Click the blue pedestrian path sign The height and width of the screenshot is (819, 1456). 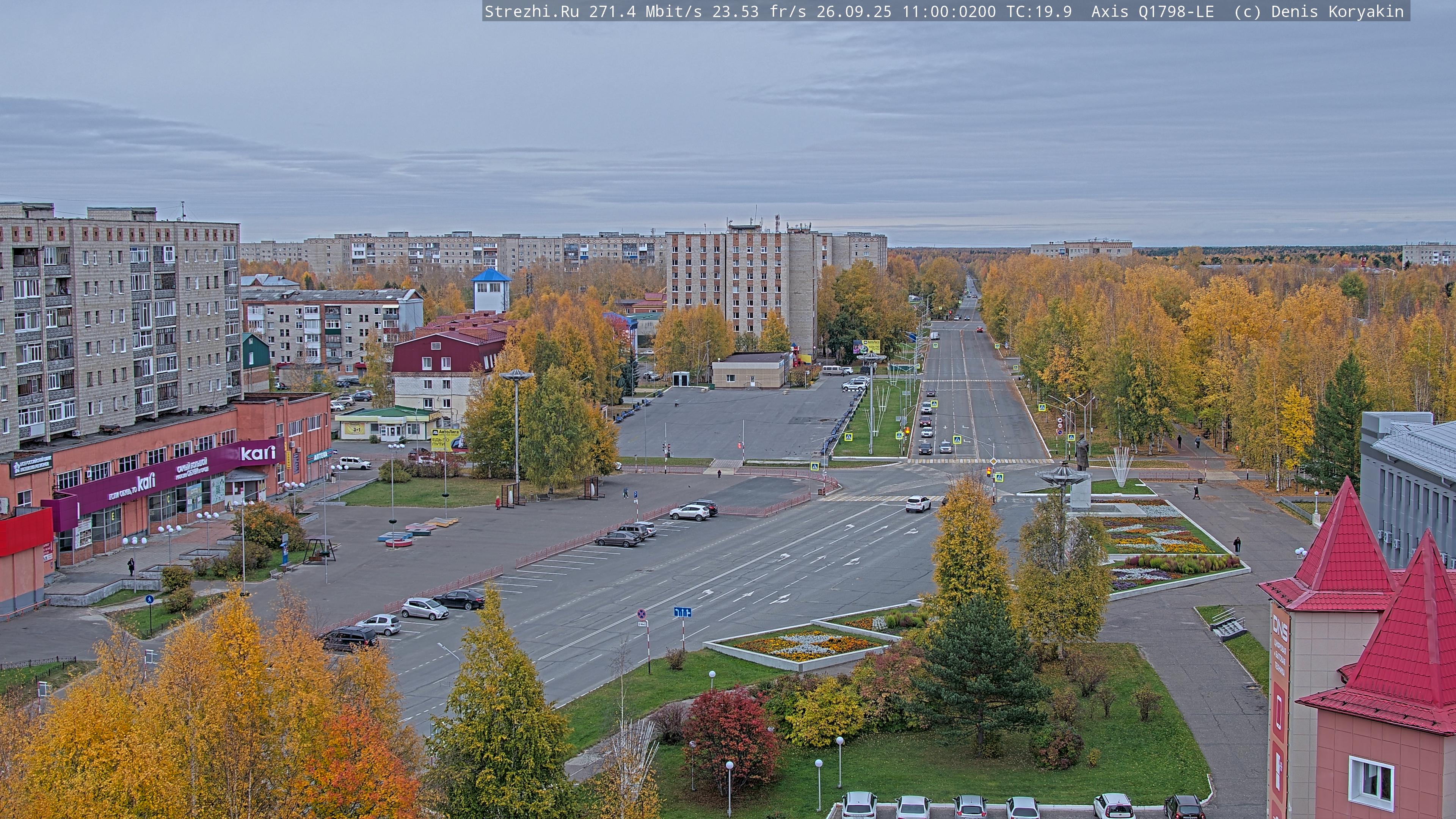[149, 599]
